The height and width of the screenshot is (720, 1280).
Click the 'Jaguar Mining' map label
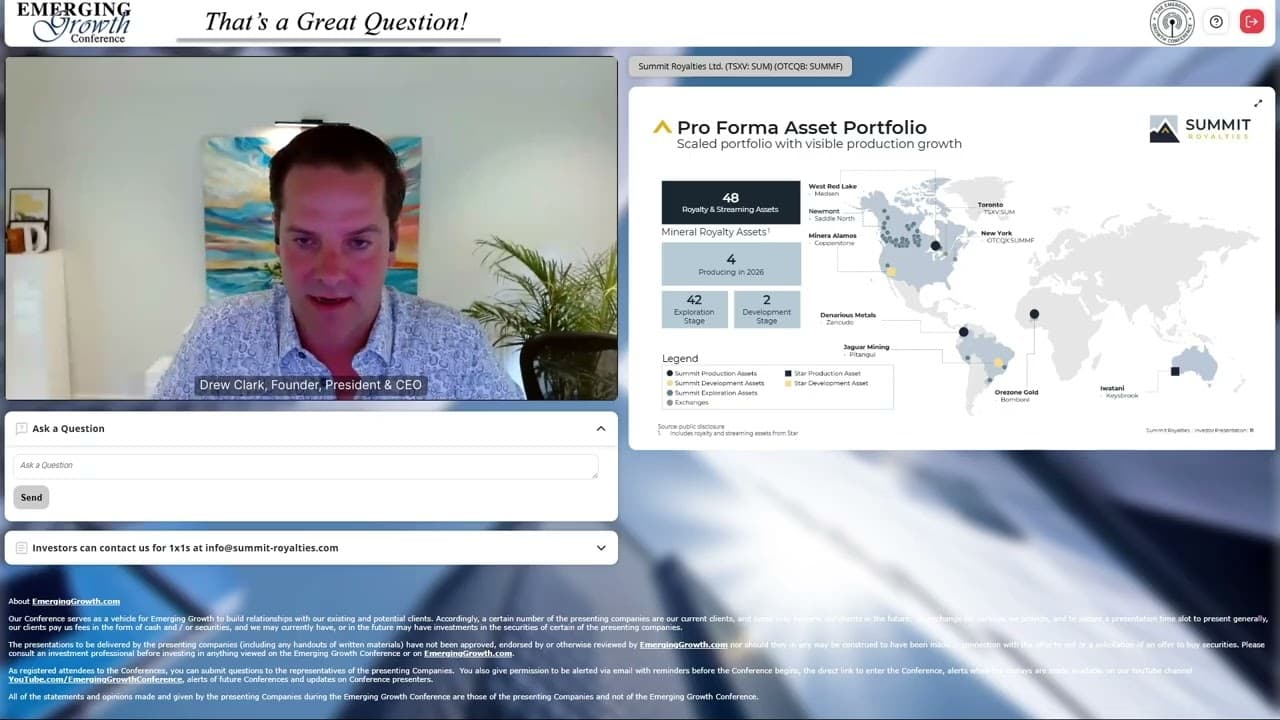click(x=866, y=347)
